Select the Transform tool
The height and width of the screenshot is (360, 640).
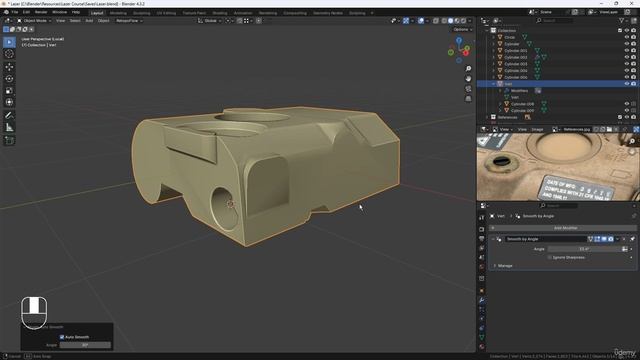coord(9,102)
